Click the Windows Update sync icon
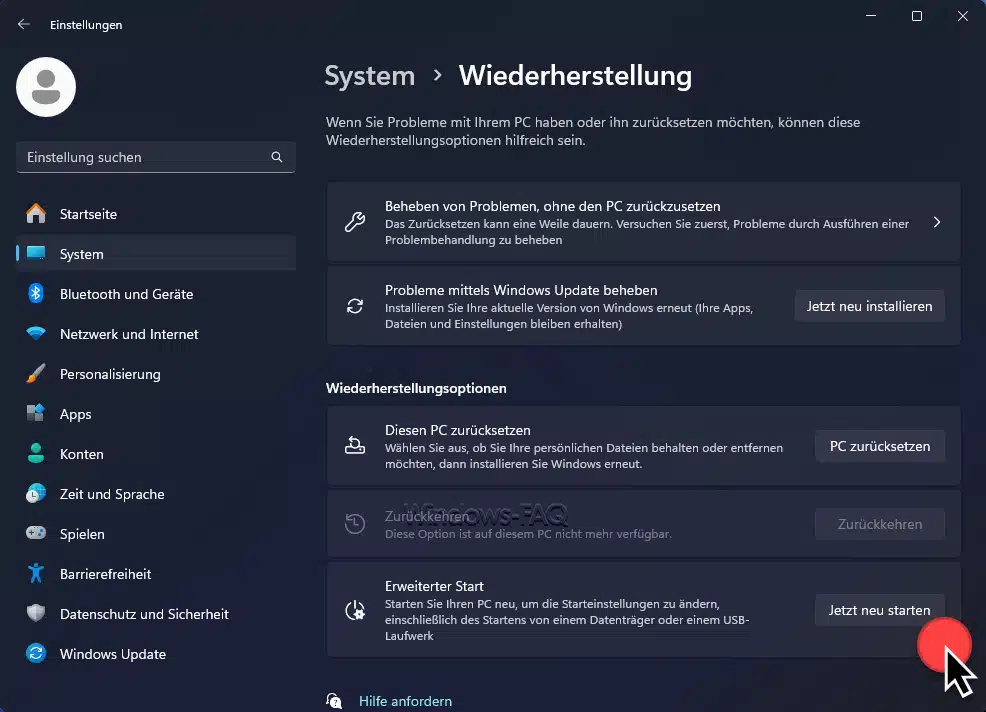The height and width of the screenshot is (712, 986). tap(36, 654)
